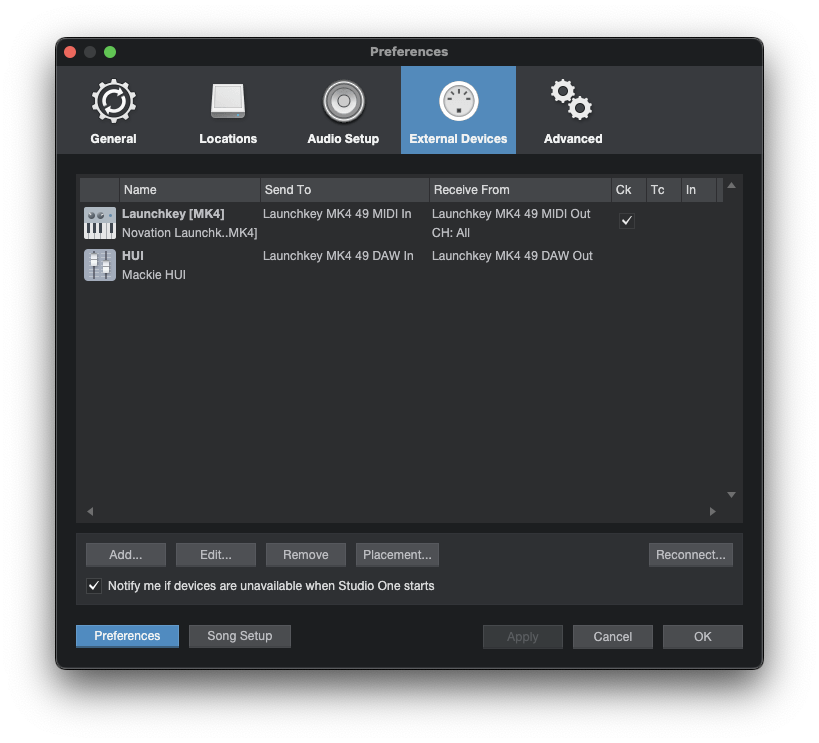
Task: Click the Send To column header
Action: point(345,190)
